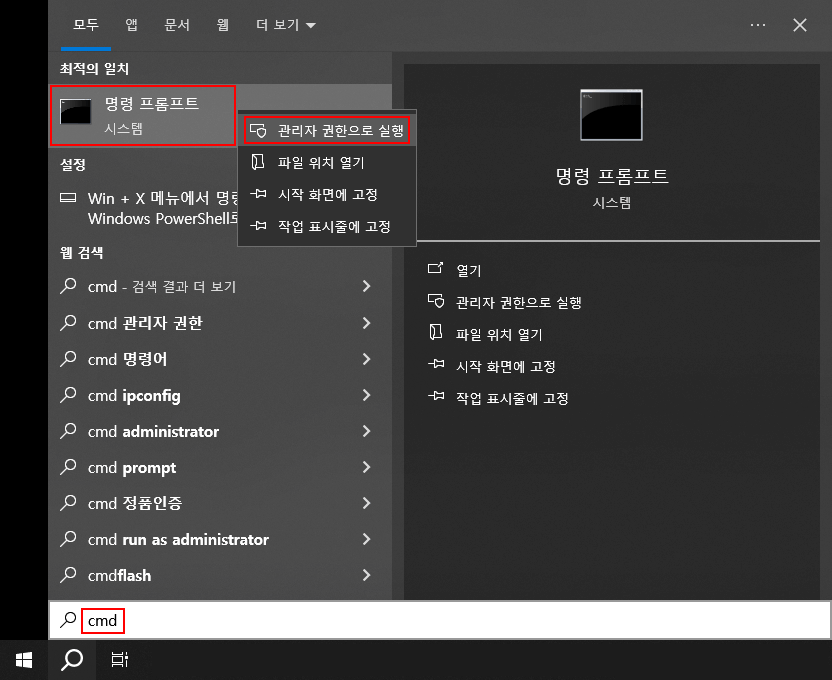Screen dimensions: 832x680
Task: Open the Windows Start button
Action: [24, 660]
